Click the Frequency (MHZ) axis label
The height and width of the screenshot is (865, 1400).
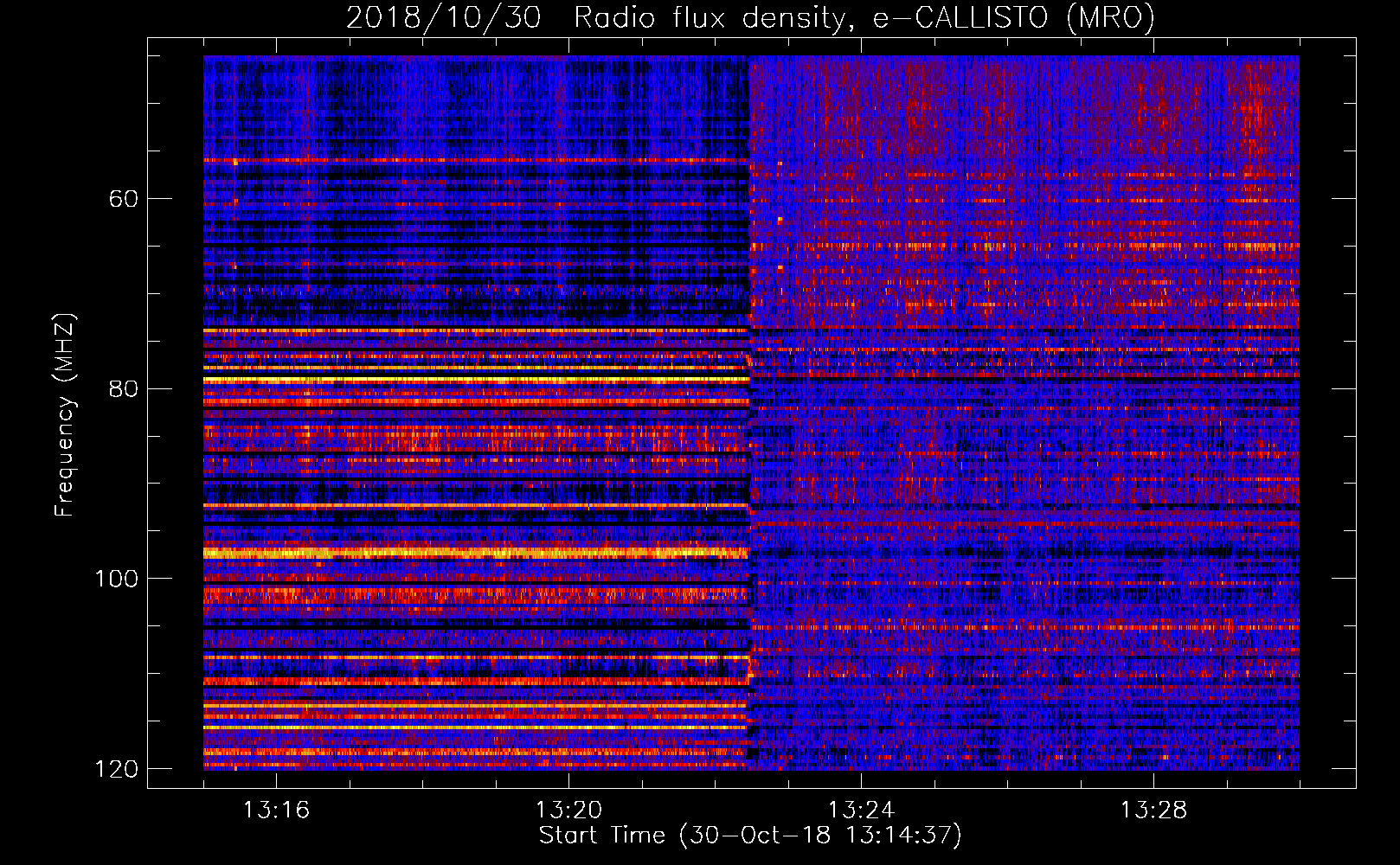(x=65, y=415)
